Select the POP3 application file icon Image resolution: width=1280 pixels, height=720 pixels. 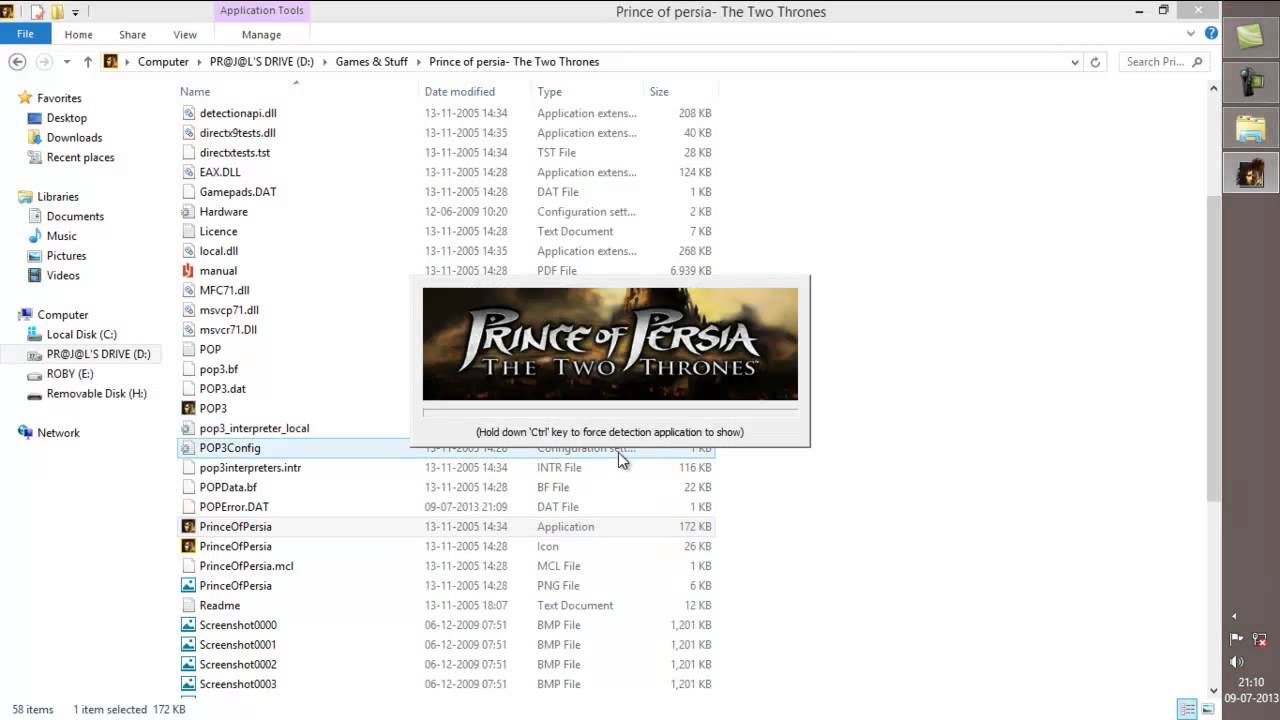188,408
